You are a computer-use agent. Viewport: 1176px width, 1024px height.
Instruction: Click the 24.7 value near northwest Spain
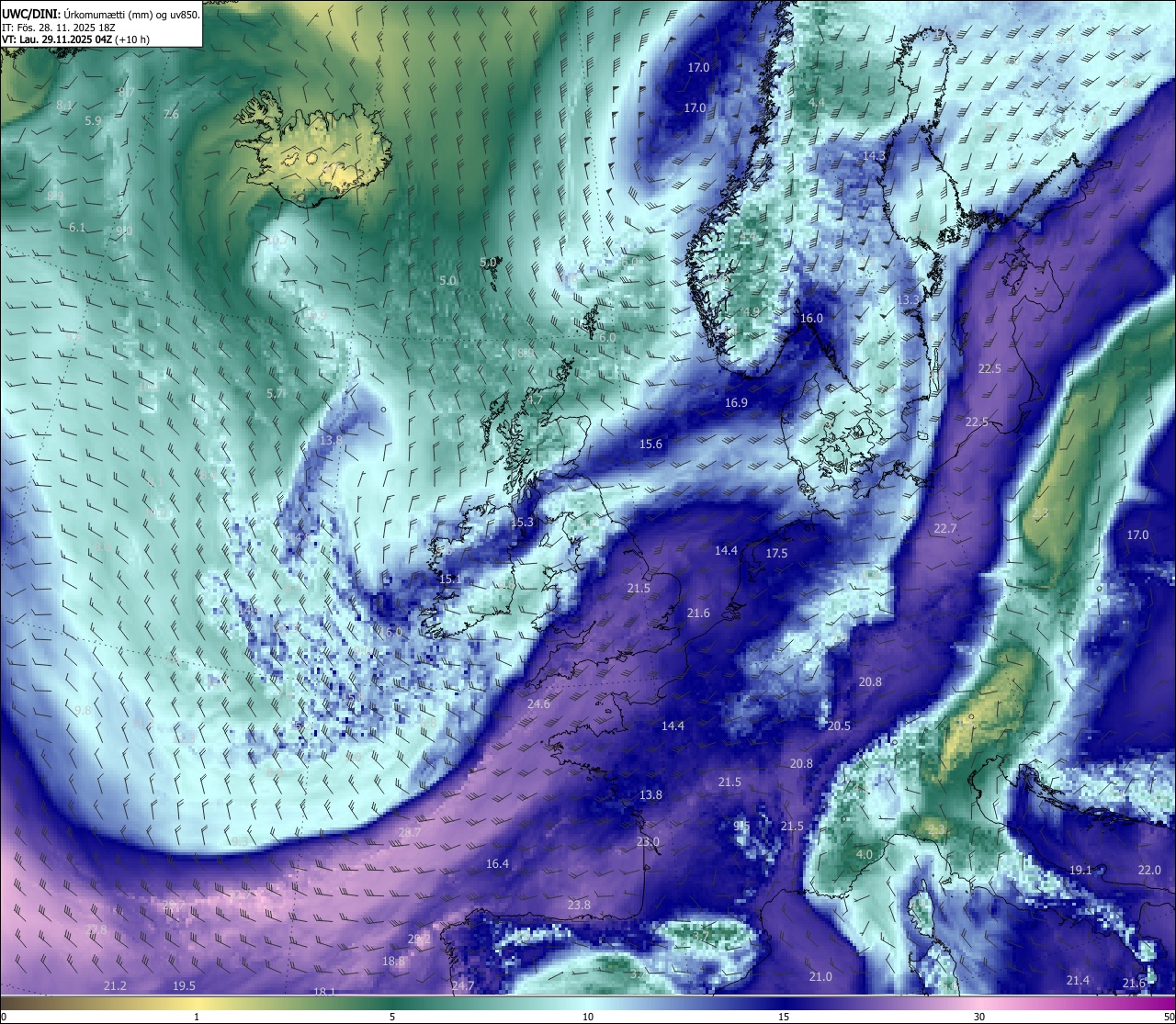[x=463, y=986]
